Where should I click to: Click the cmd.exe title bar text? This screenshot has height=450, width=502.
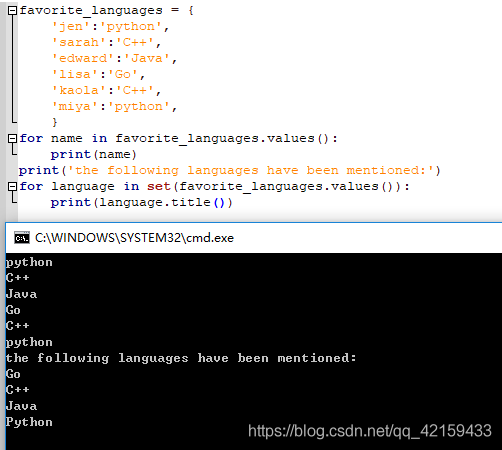point(134,238)
